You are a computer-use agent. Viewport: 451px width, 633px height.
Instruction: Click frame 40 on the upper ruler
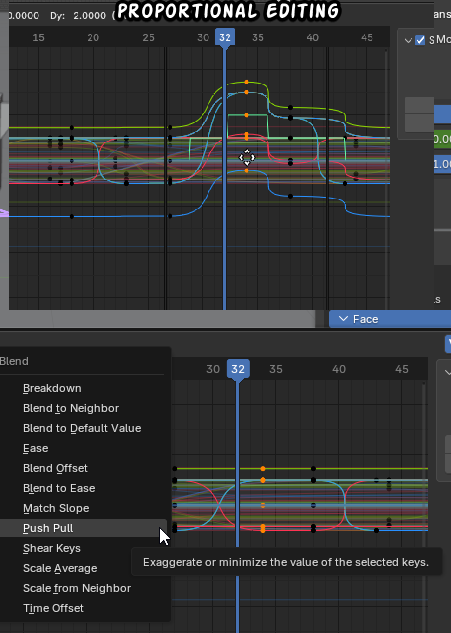point(313,38)
